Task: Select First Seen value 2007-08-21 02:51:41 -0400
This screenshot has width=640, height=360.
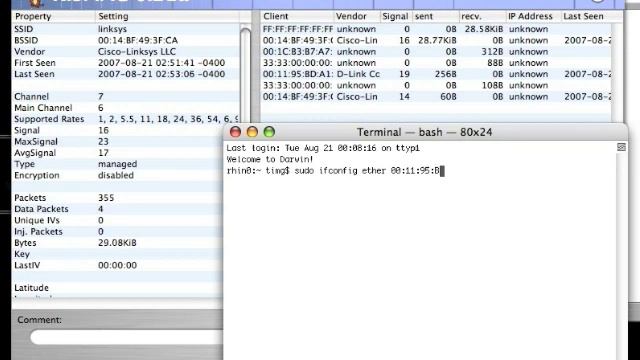Action: coord(161,63)
